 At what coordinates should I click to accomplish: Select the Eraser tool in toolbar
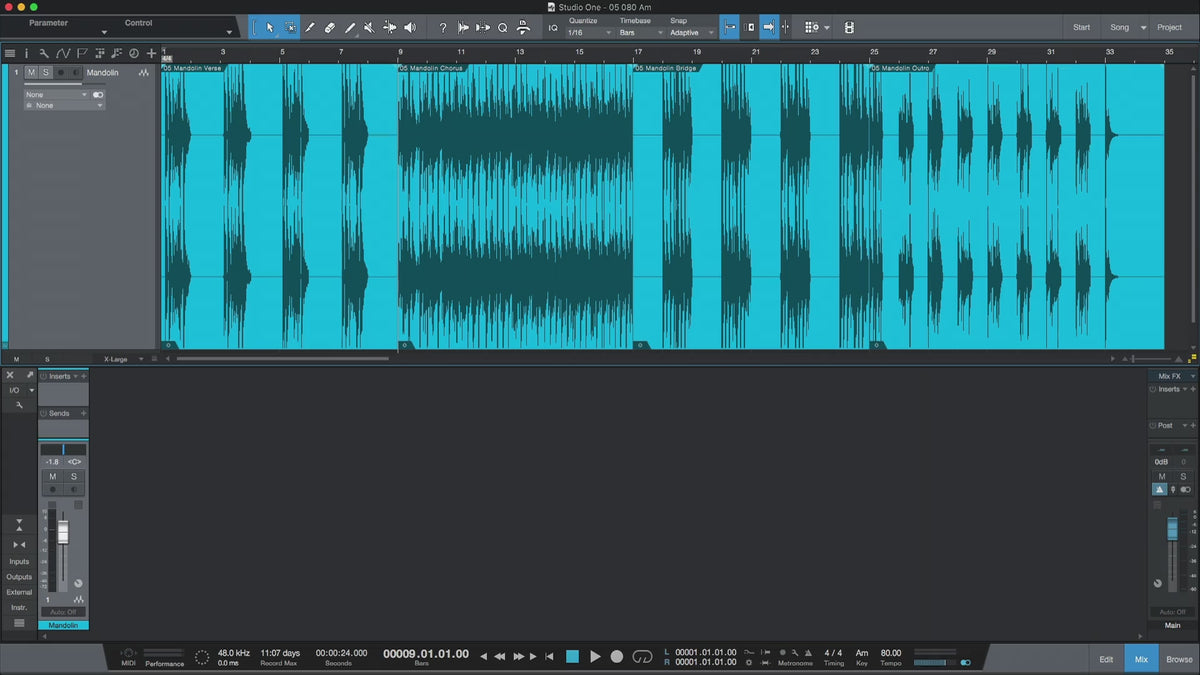(x=329, y=27)
